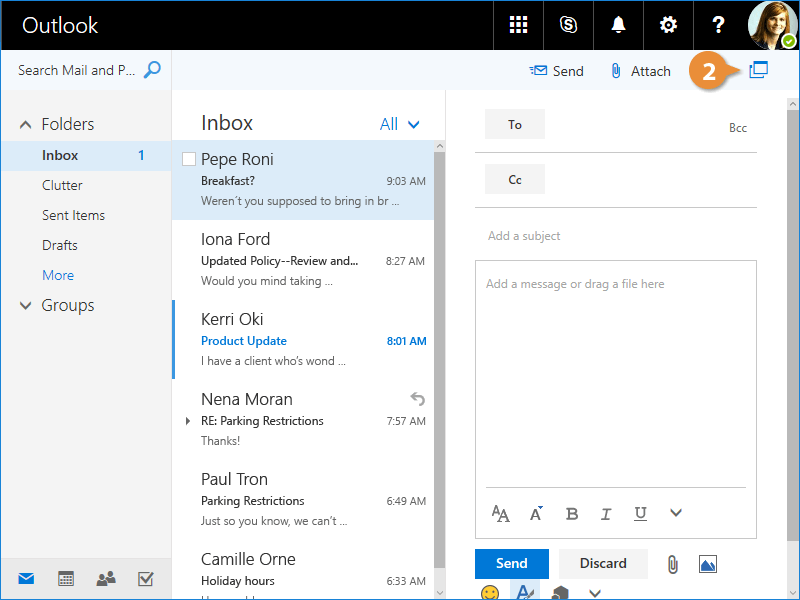Collapse the Folders section
Screen dimensions: 800x600
click(26, 125)
